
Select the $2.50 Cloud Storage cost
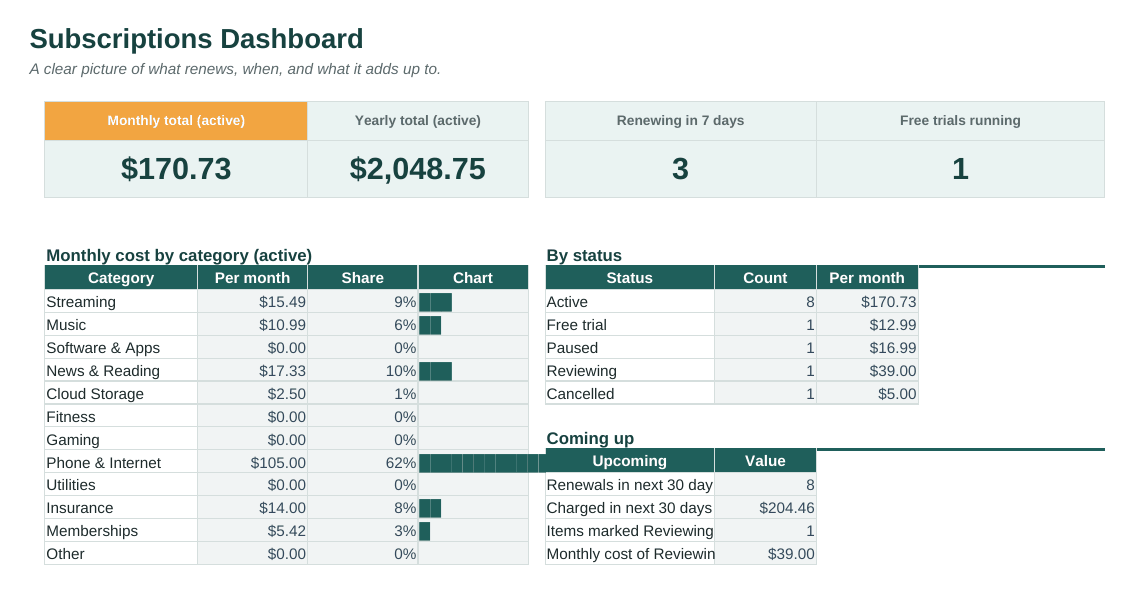point(252,394)
